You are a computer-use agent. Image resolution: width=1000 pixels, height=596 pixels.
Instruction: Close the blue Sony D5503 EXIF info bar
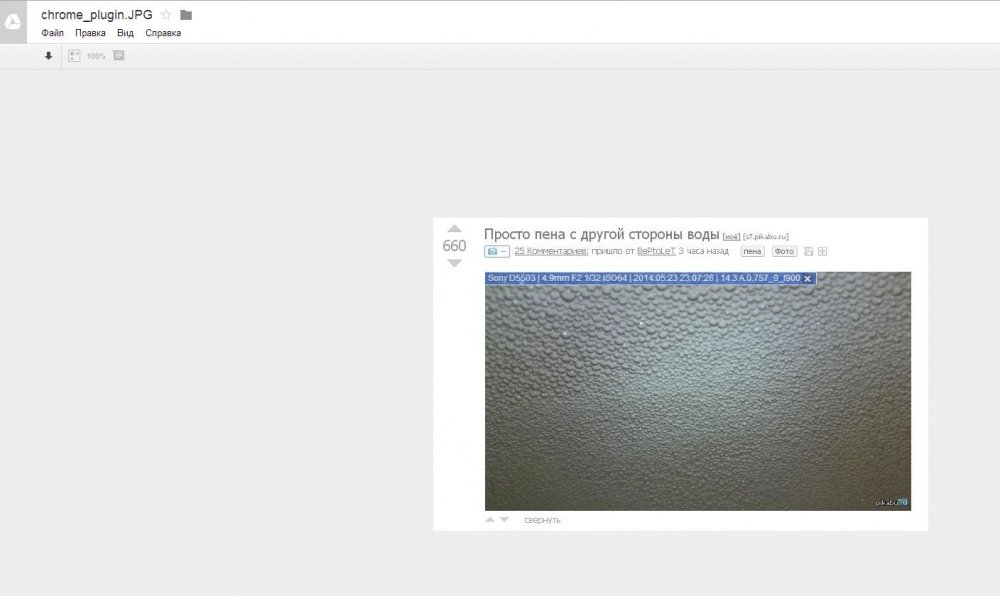pyautogui.click(x=807, y=279)
